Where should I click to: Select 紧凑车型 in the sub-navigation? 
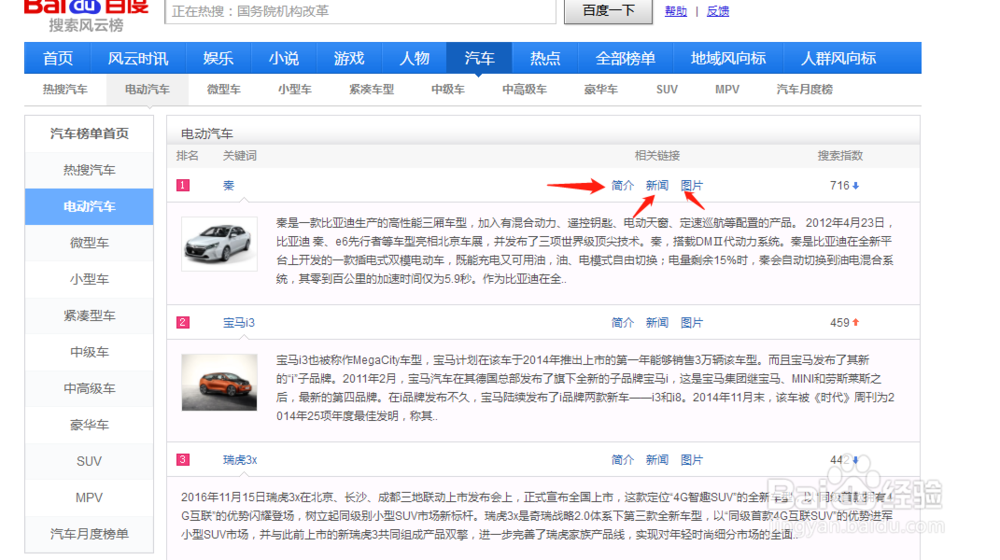click(x=371, y=89)
